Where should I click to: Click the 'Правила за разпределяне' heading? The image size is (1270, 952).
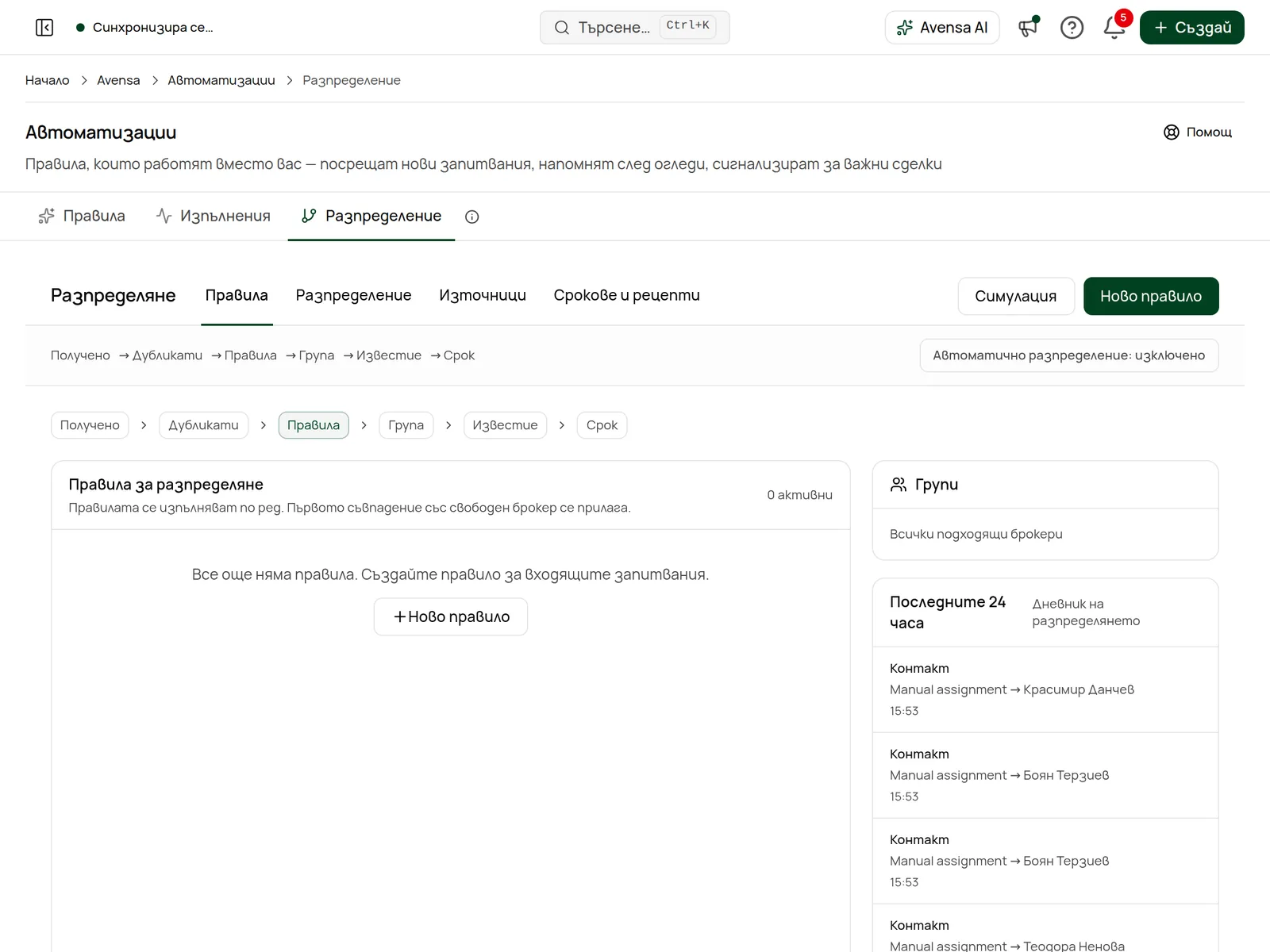point(166,485)
